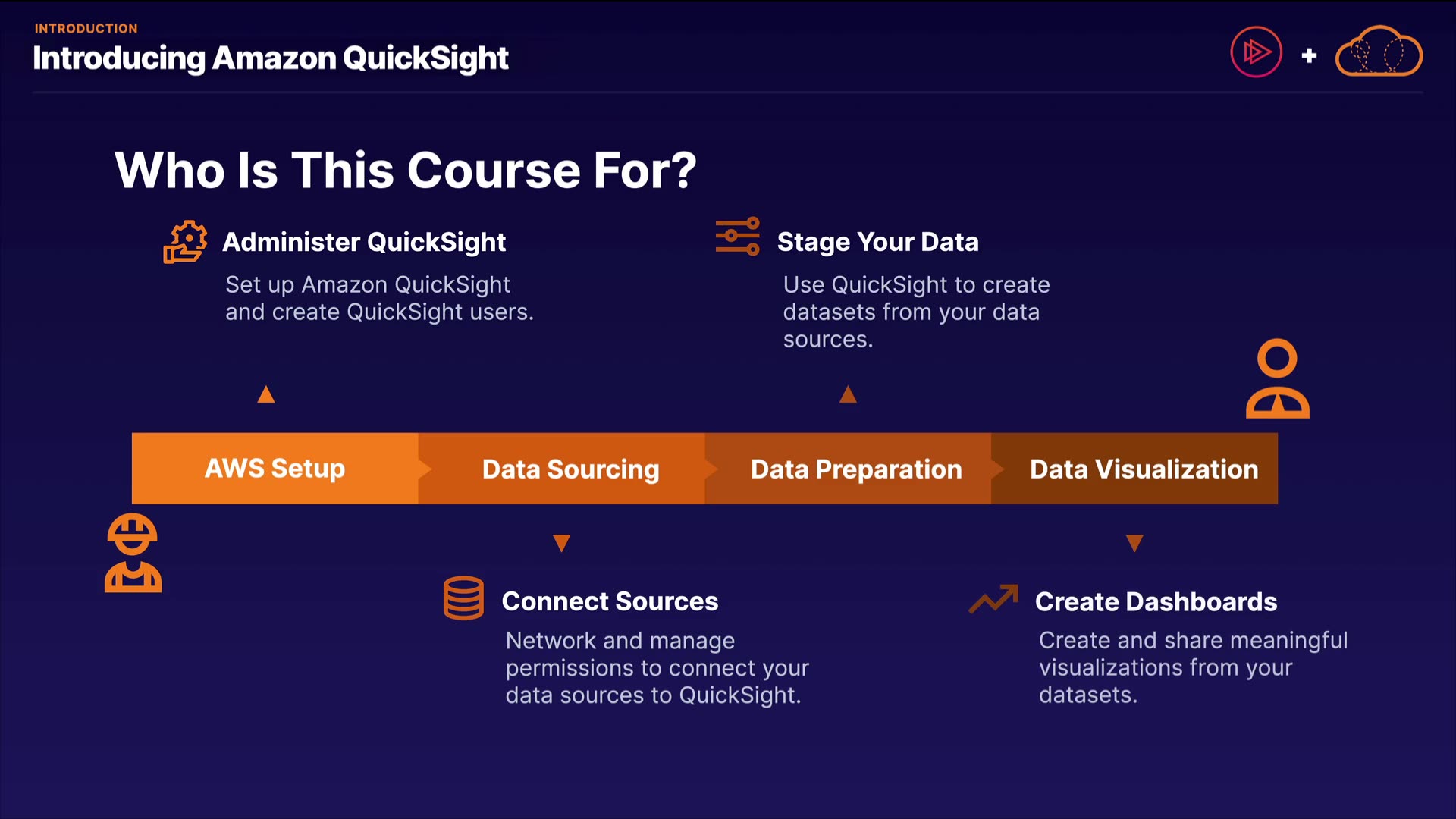Select the Data Sourcing stage
Image resolution: width=1456 pixels, height=819 pixels.
pos(570,469)
